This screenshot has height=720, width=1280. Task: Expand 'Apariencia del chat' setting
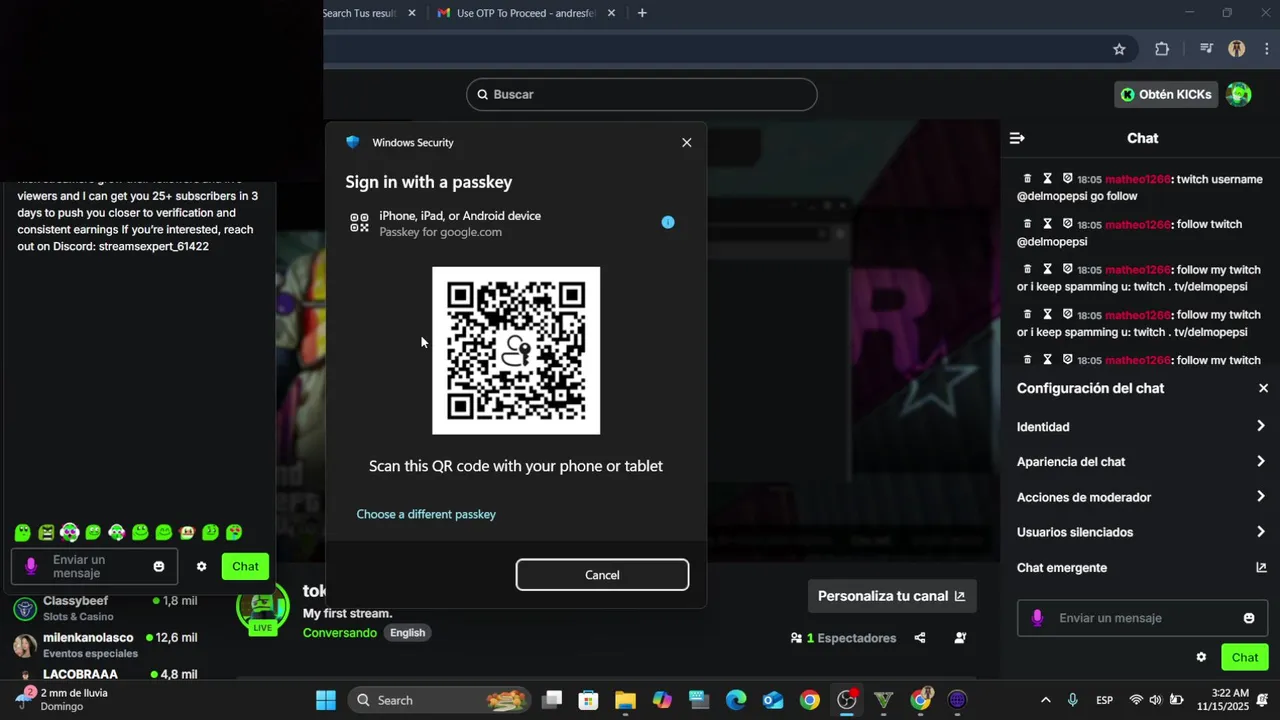click(x=1142, y=462)
